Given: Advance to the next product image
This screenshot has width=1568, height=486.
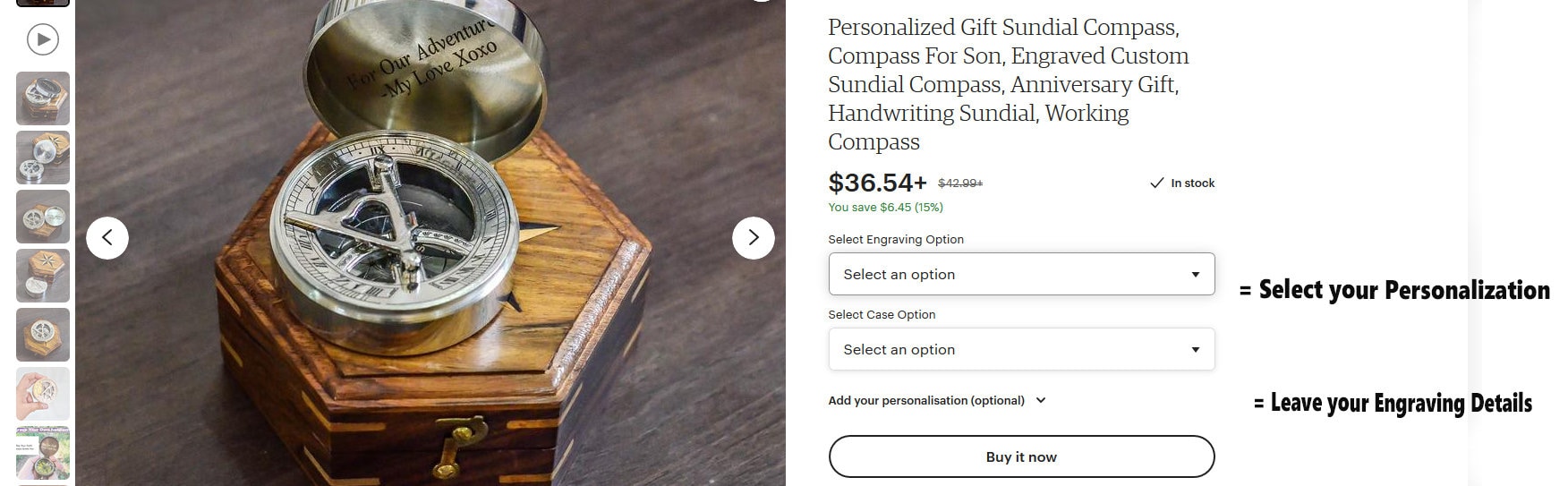Looking at the screenshot, I should coord(754,238).
